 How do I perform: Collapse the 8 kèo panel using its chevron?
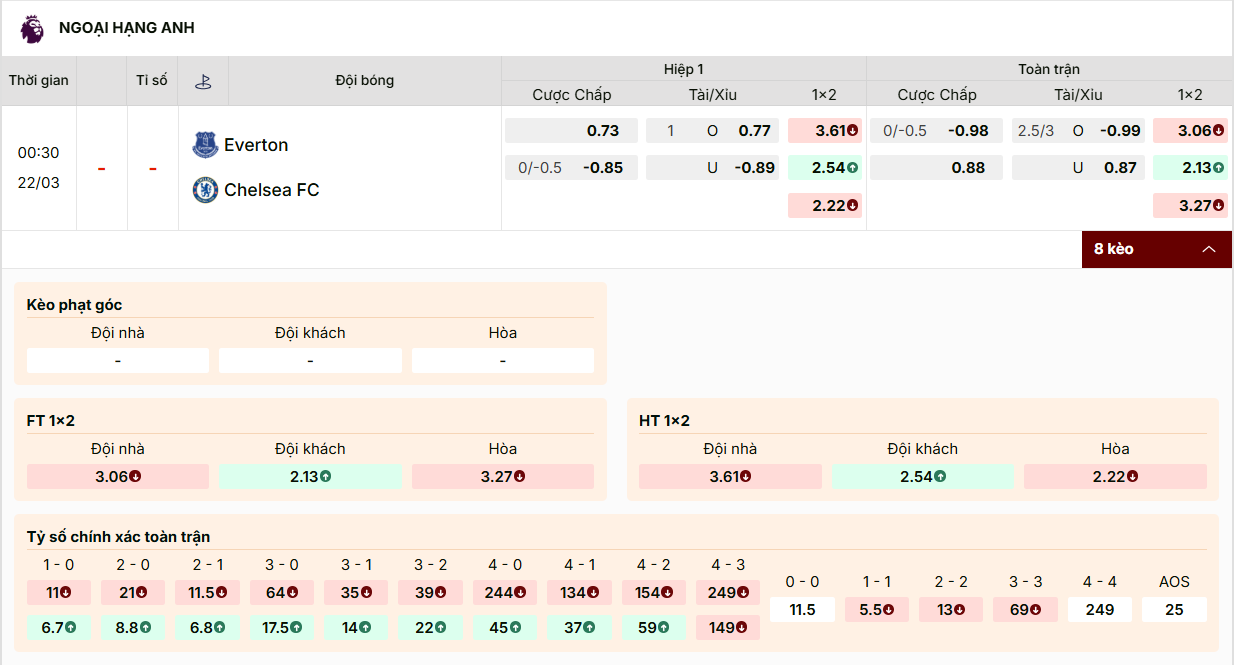pyautogui.click(x=1209, y=248)
